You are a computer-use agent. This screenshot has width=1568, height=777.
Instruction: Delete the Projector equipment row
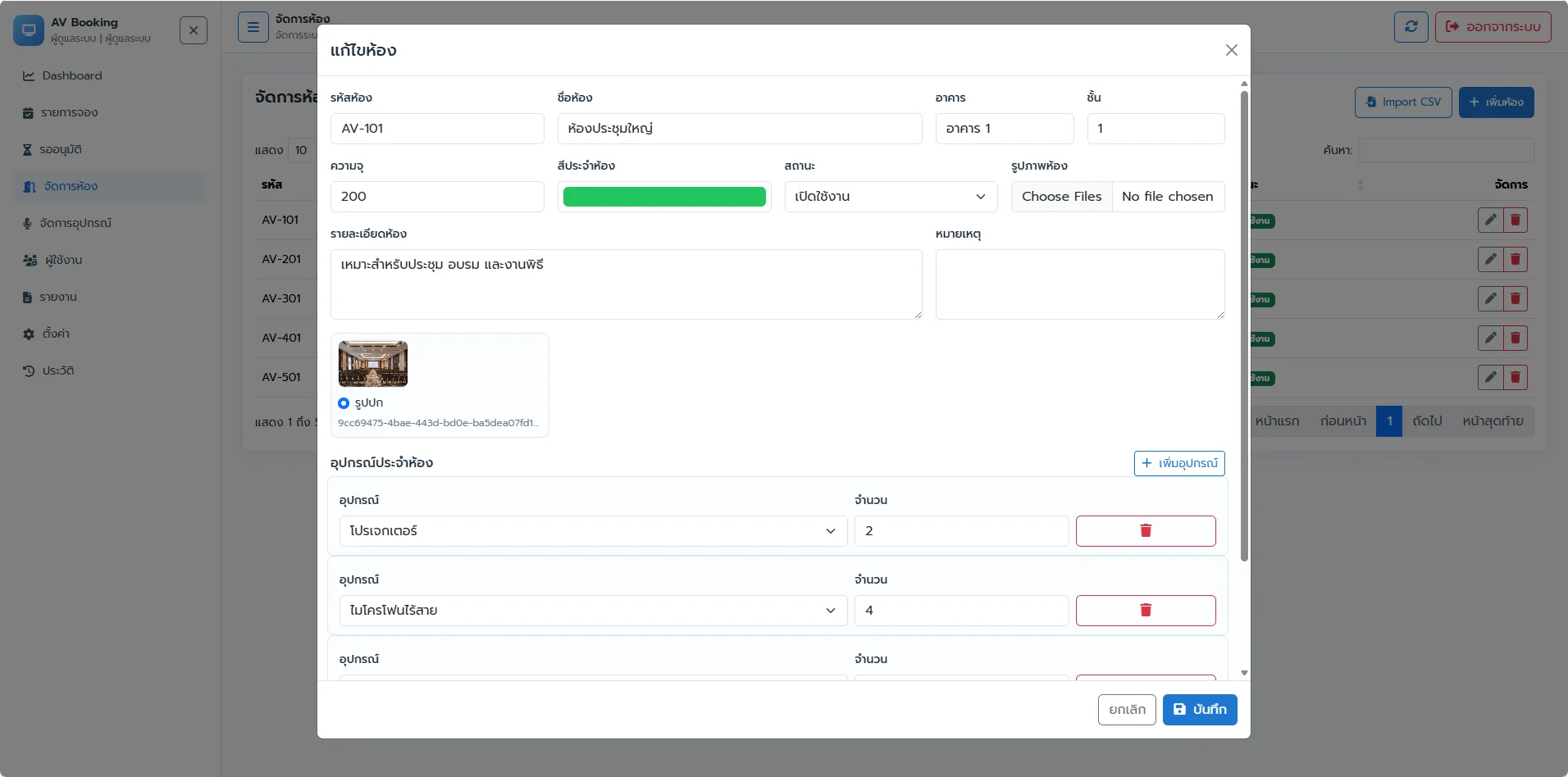tap(1146, 531)
